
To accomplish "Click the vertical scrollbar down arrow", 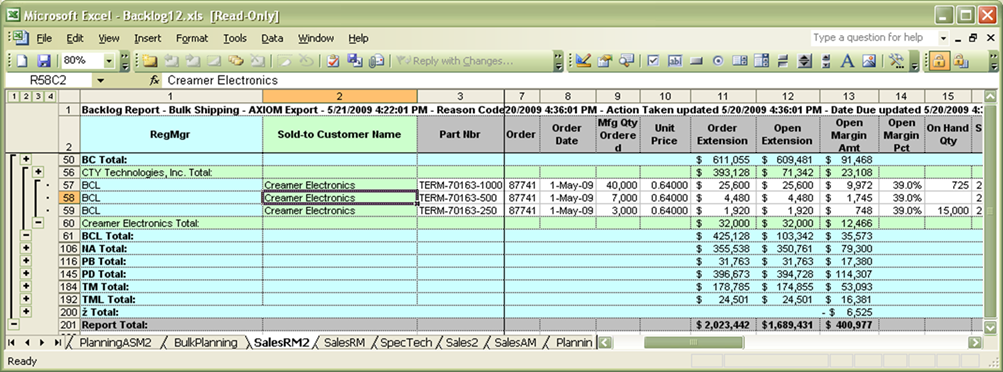I will 991,327.
